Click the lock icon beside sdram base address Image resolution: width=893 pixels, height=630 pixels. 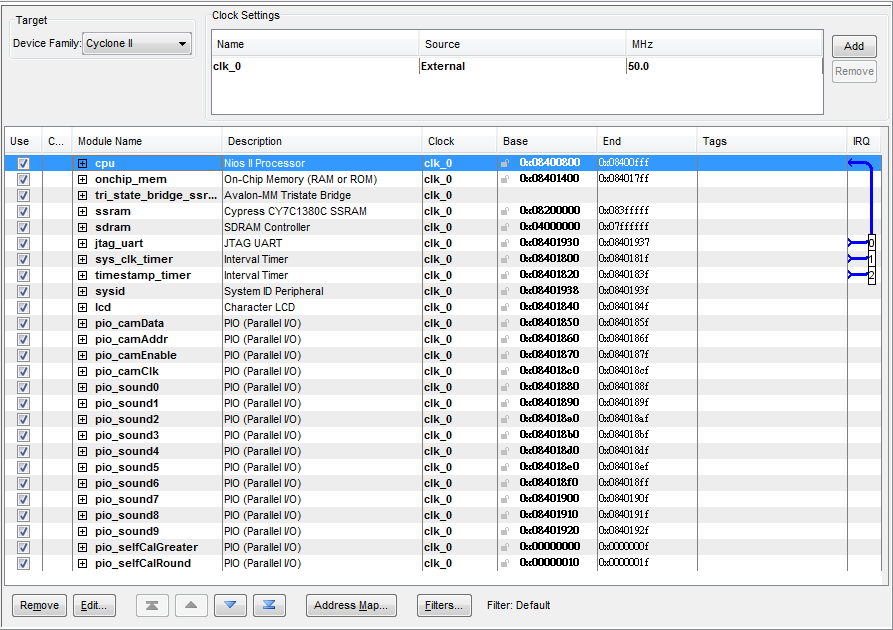pyautogui.click(x=505, y=227)
